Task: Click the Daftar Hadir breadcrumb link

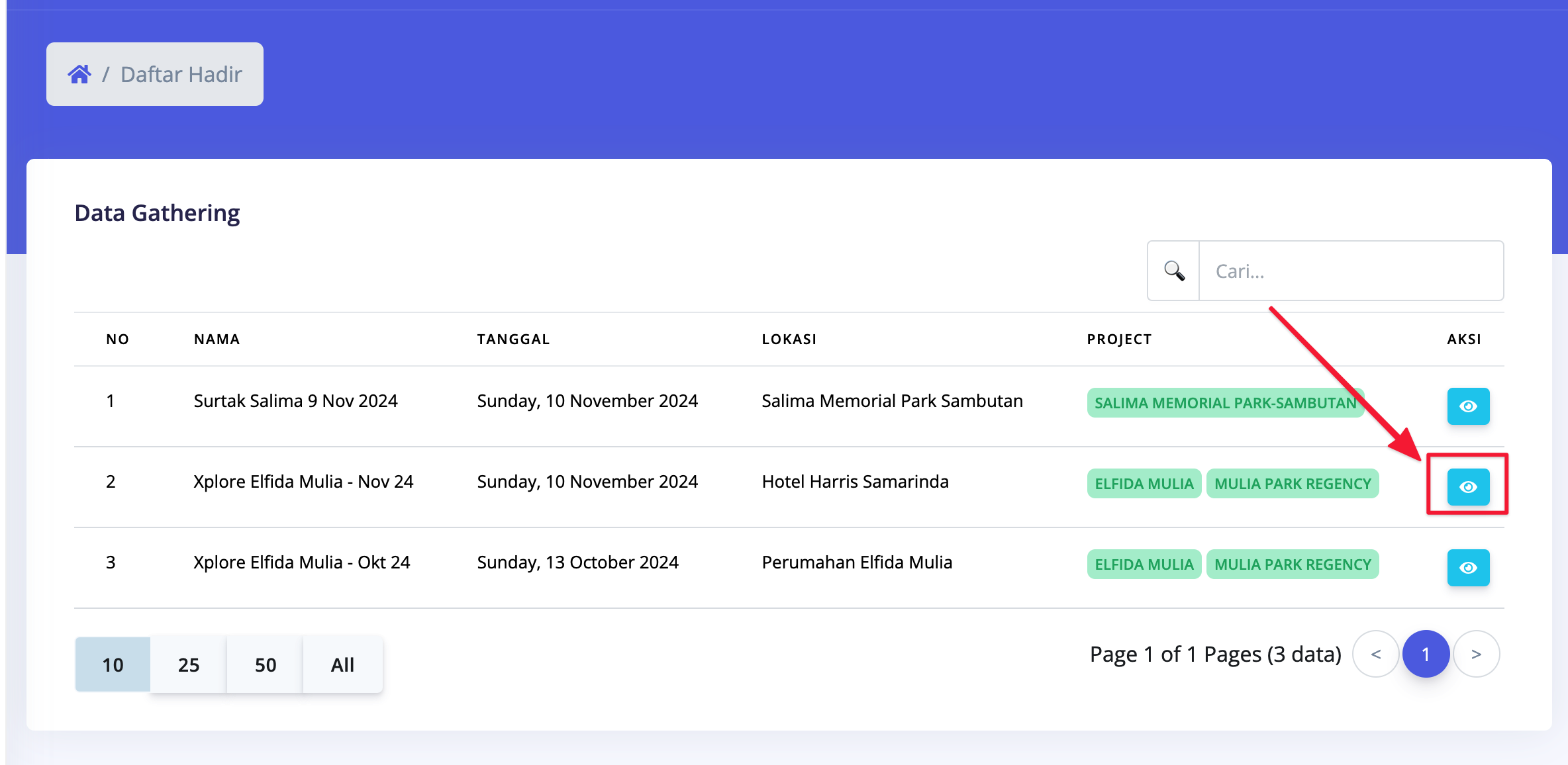Action: pyautogui.click(x=181, y=74)
